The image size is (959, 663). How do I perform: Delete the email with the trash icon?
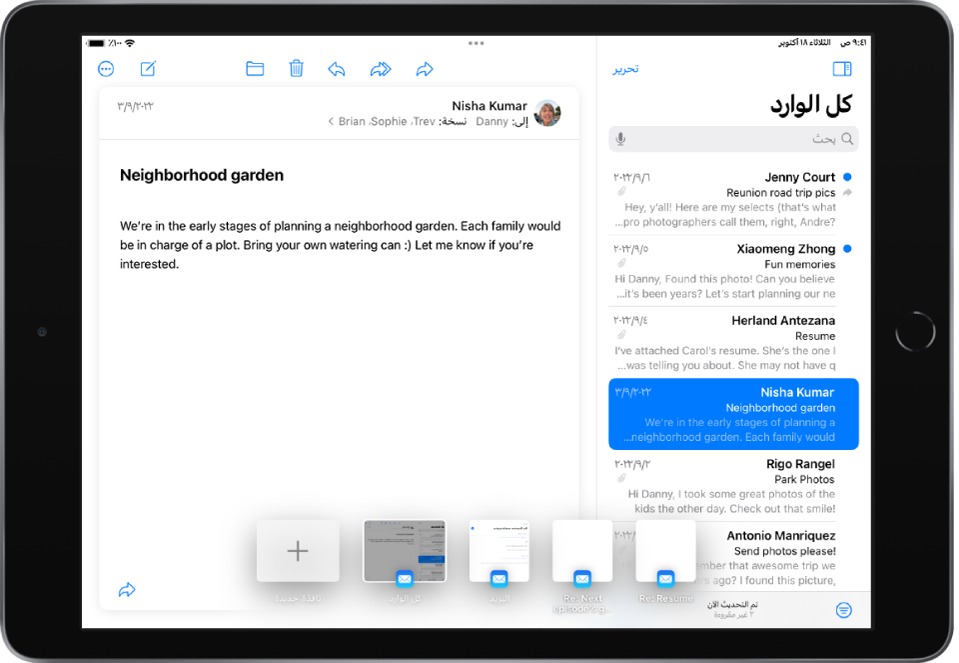pos(296,69)
